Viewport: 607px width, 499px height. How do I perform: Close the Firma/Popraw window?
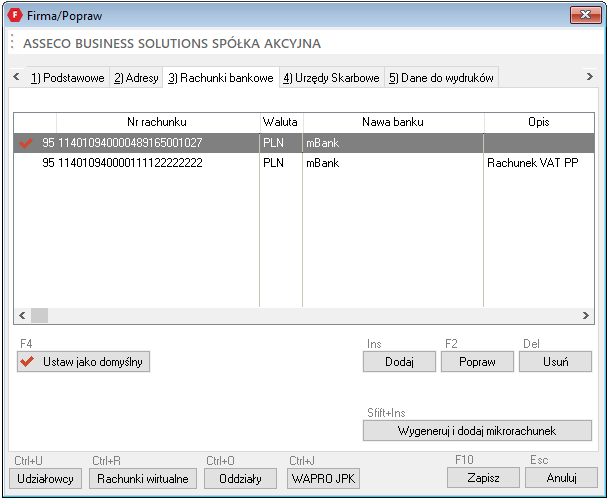pos(585,15)
